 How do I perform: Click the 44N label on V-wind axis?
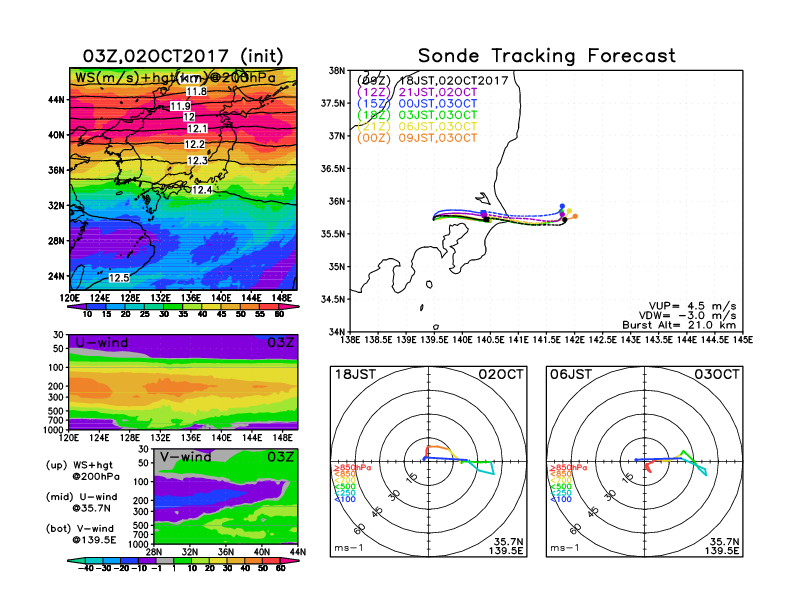[x=298, y=552]
